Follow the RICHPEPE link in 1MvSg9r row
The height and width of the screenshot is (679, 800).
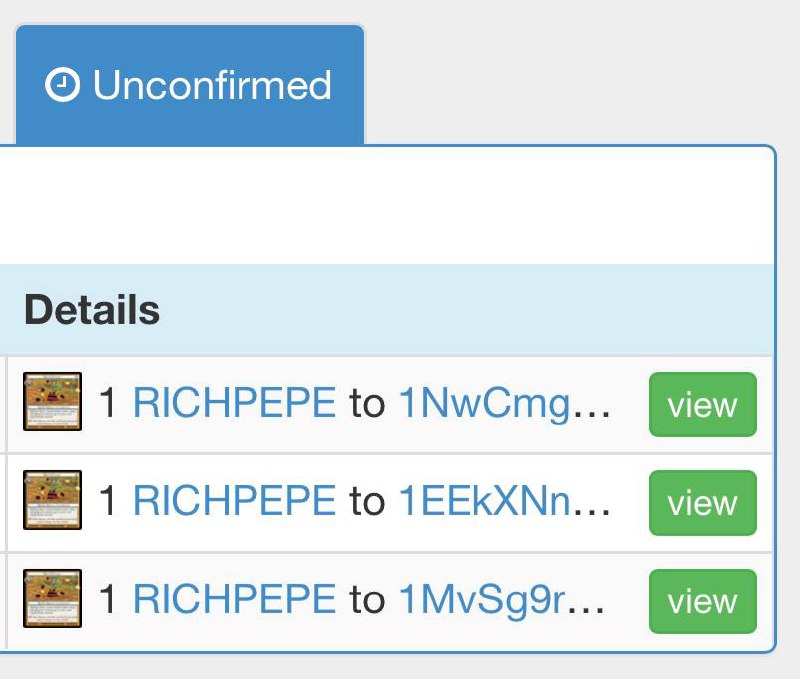tap(234, 599)
